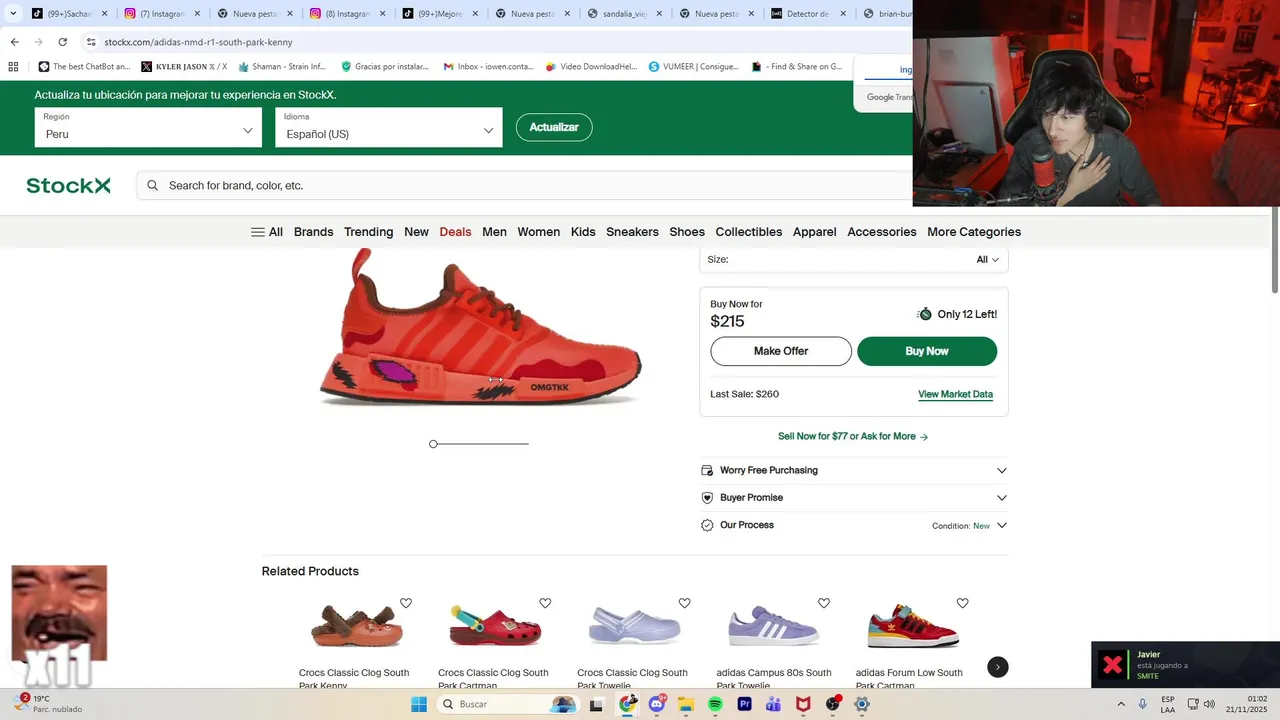Open Task View from the taskbar

tap(597, 704)
